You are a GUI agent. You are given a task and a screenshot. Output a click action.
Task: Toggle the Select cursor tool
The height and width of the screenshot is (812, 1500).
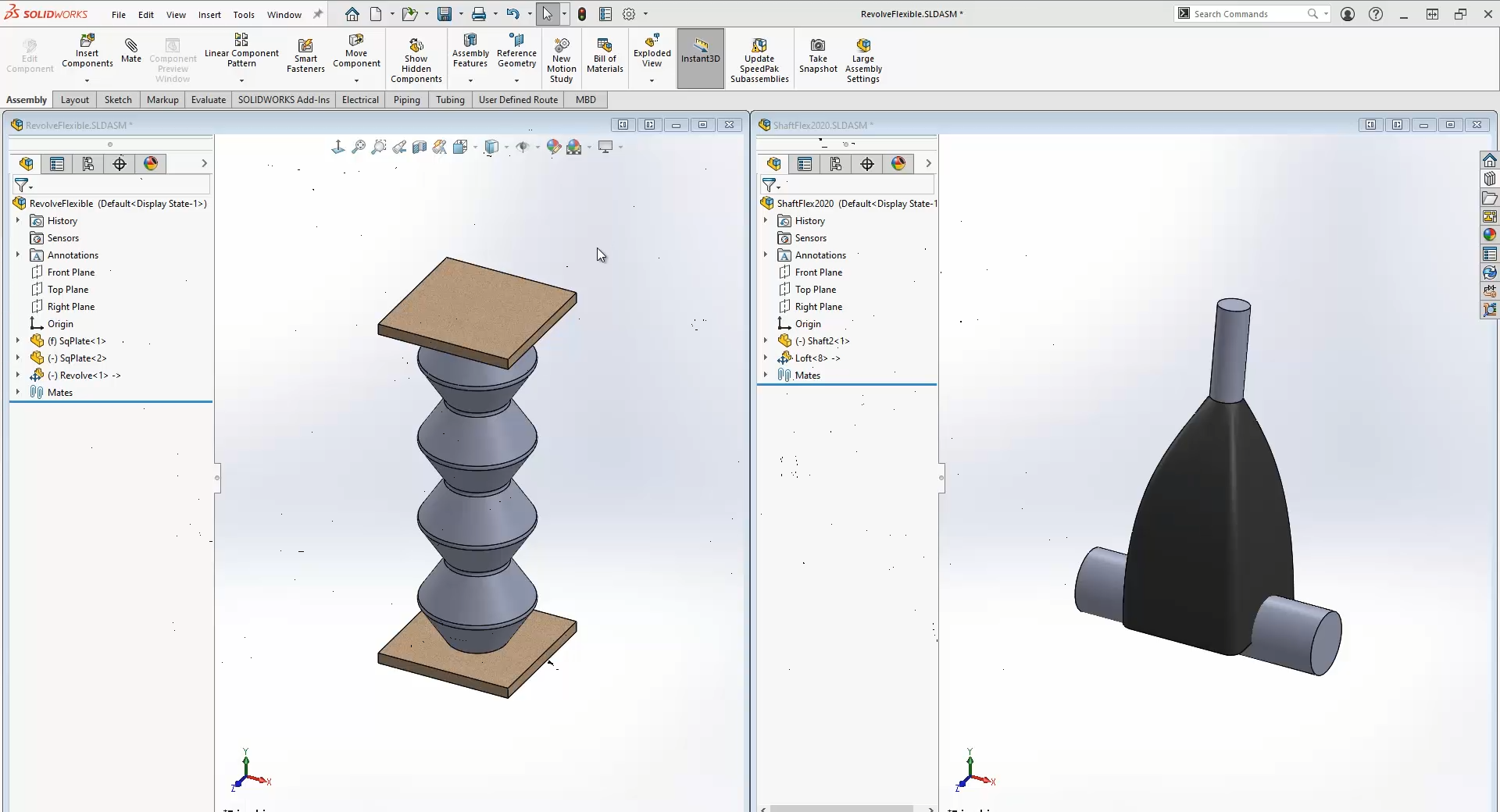tap(547, 14)
